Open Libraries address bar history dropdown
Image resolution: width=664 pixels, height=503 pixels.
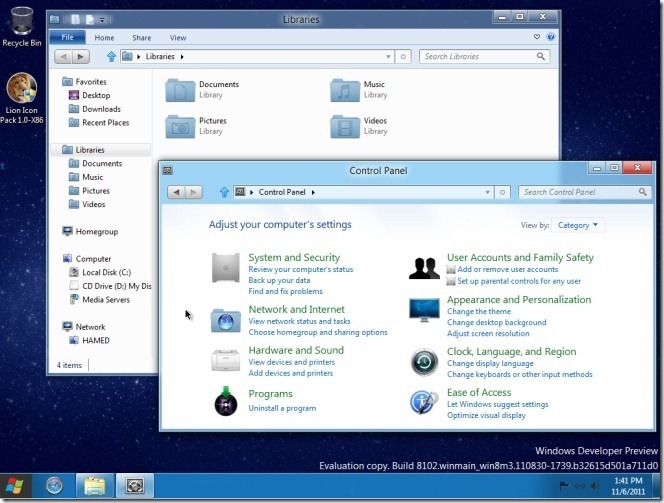pyautogui.click(x=388, y=56)
